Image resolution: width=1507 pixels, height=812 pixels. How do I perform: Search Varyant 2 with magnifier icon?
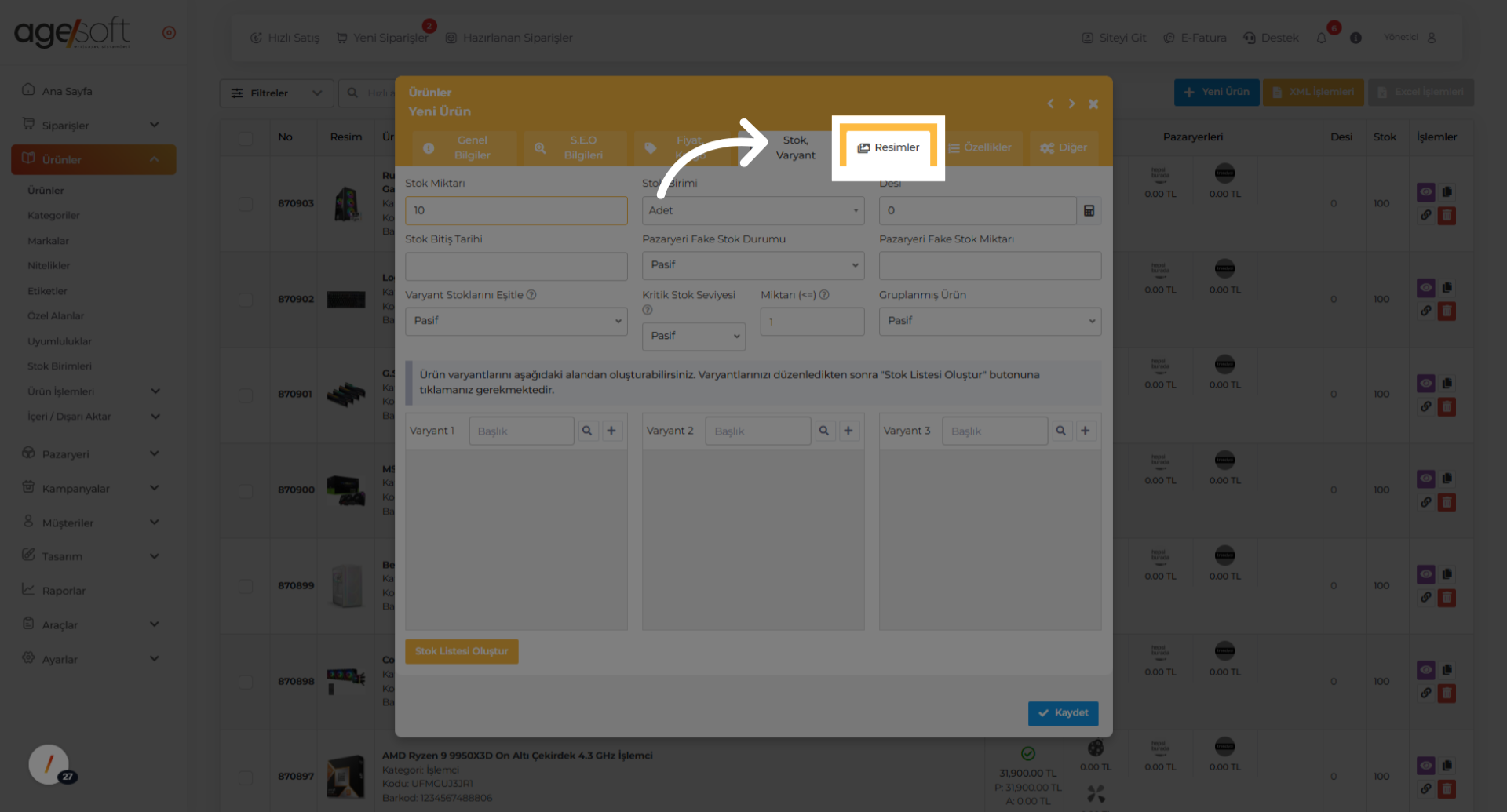pos(824,431)
